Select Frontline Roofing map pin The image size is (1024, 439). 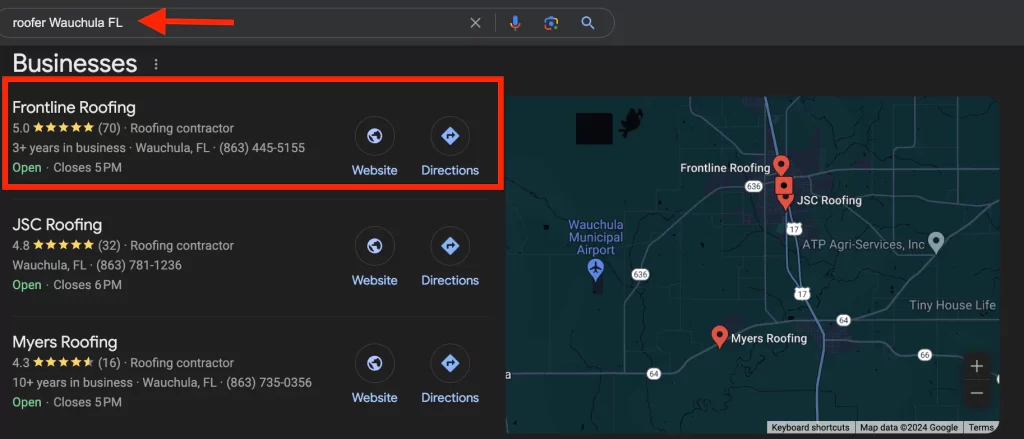(x=781, y=164)
